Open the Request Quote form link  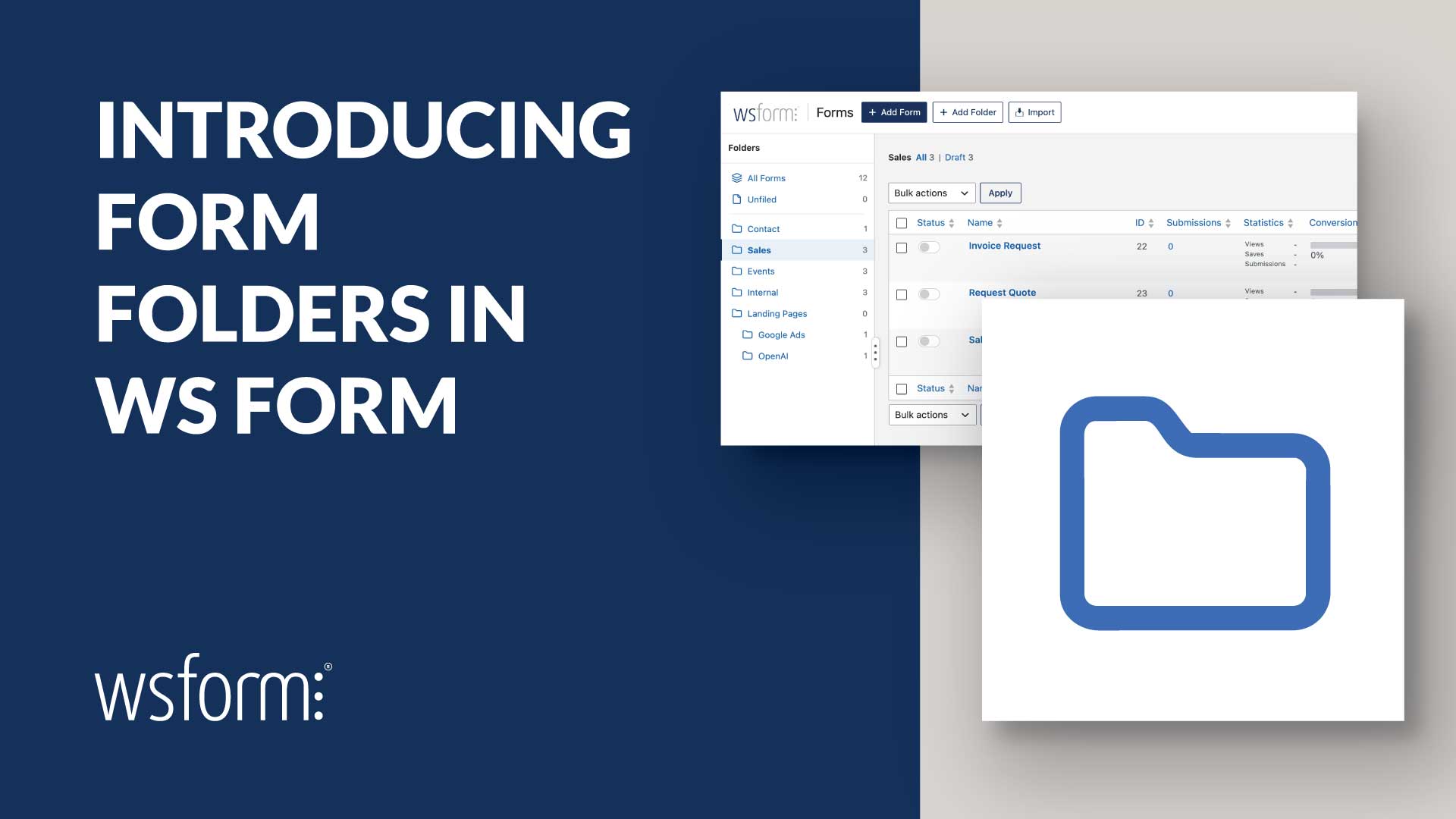pos(1002,293)
